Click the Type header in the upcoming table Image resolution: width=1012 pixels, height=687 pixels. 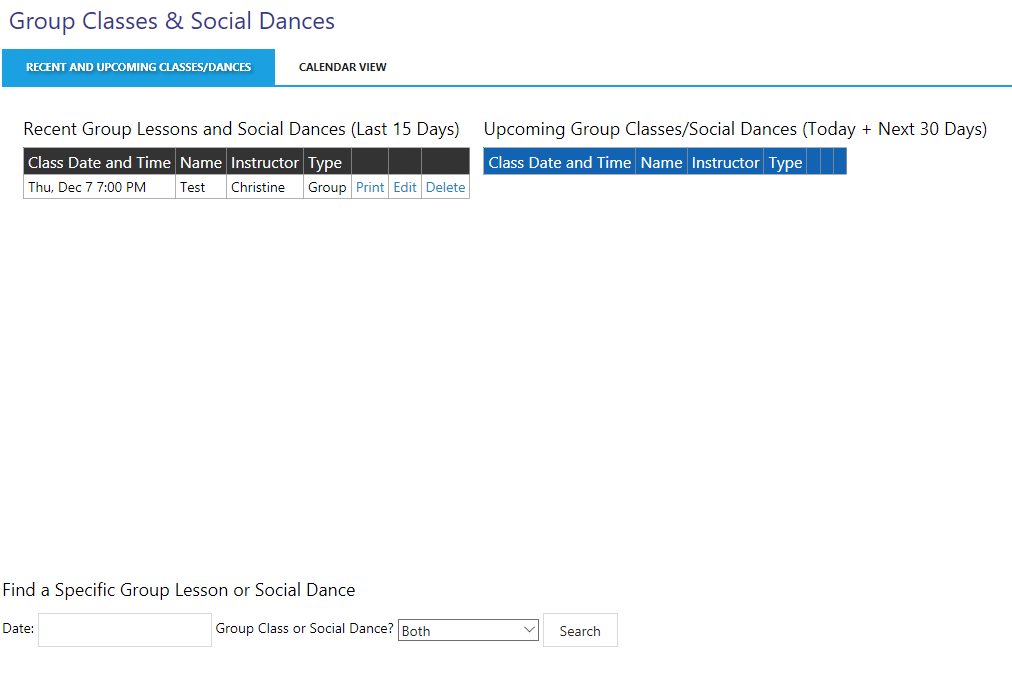click(x=785, y=161)
